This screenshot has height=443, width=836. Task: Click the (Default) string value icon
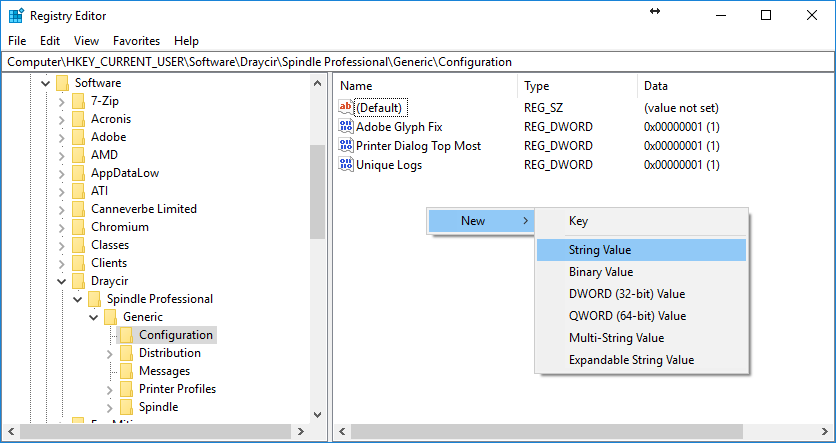[346, 107]
